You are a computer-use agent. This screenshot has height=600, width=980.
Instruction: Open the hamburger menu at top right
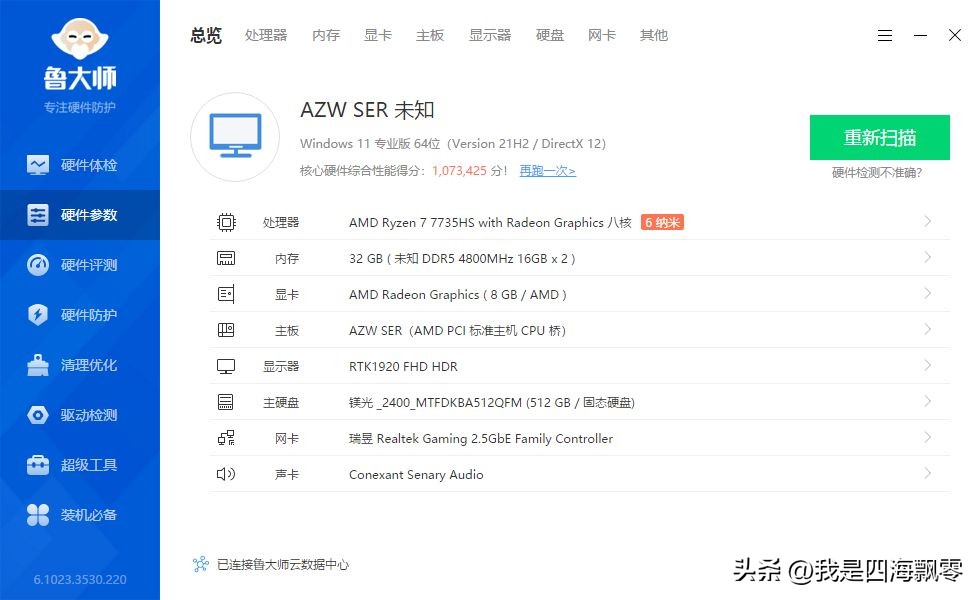tap(885, 35)
